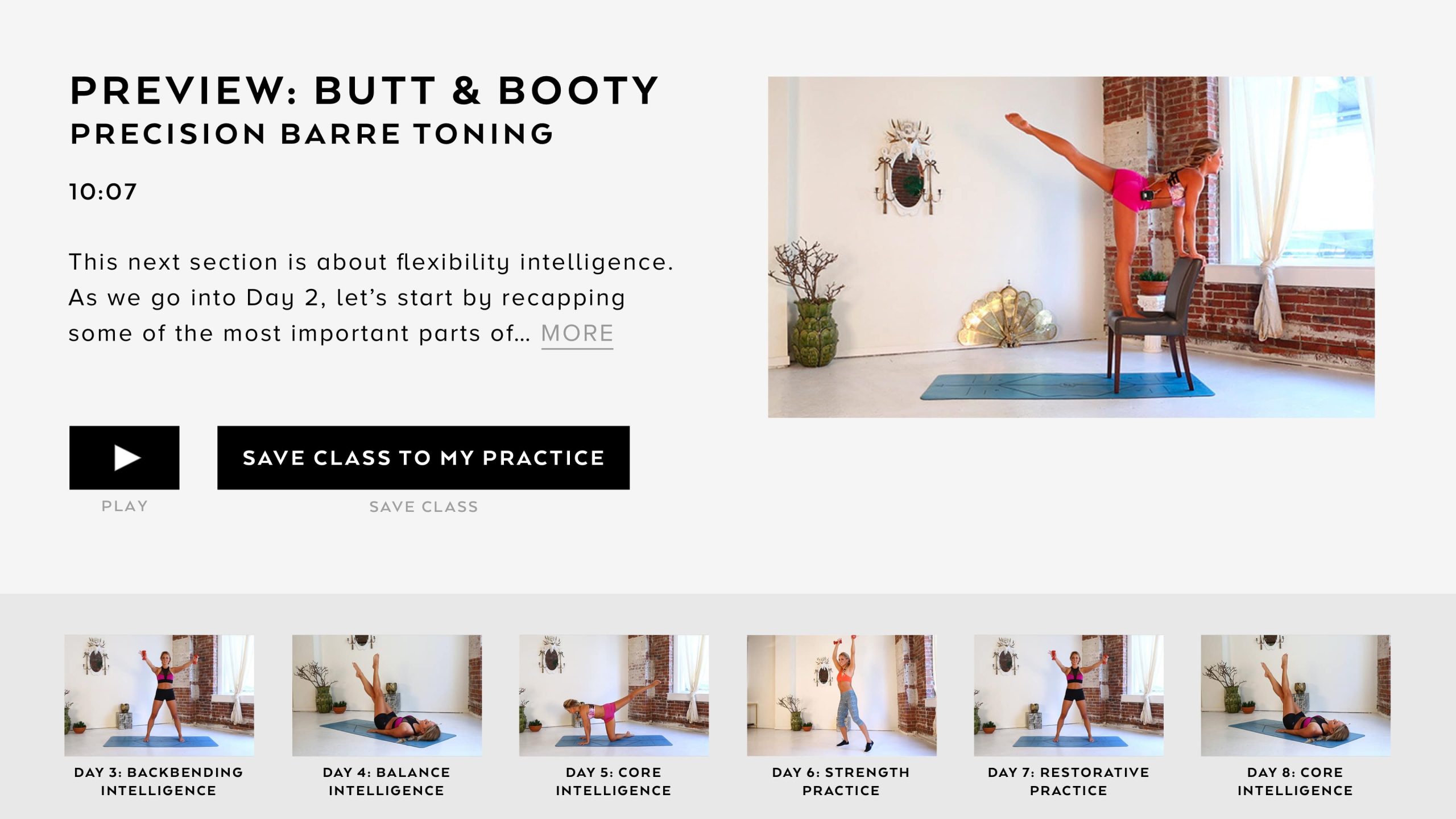Screen dimensions: 1456x819
Task: Click the Day 3: Backbending Intelligence label
Action: (x=159, y=781)
